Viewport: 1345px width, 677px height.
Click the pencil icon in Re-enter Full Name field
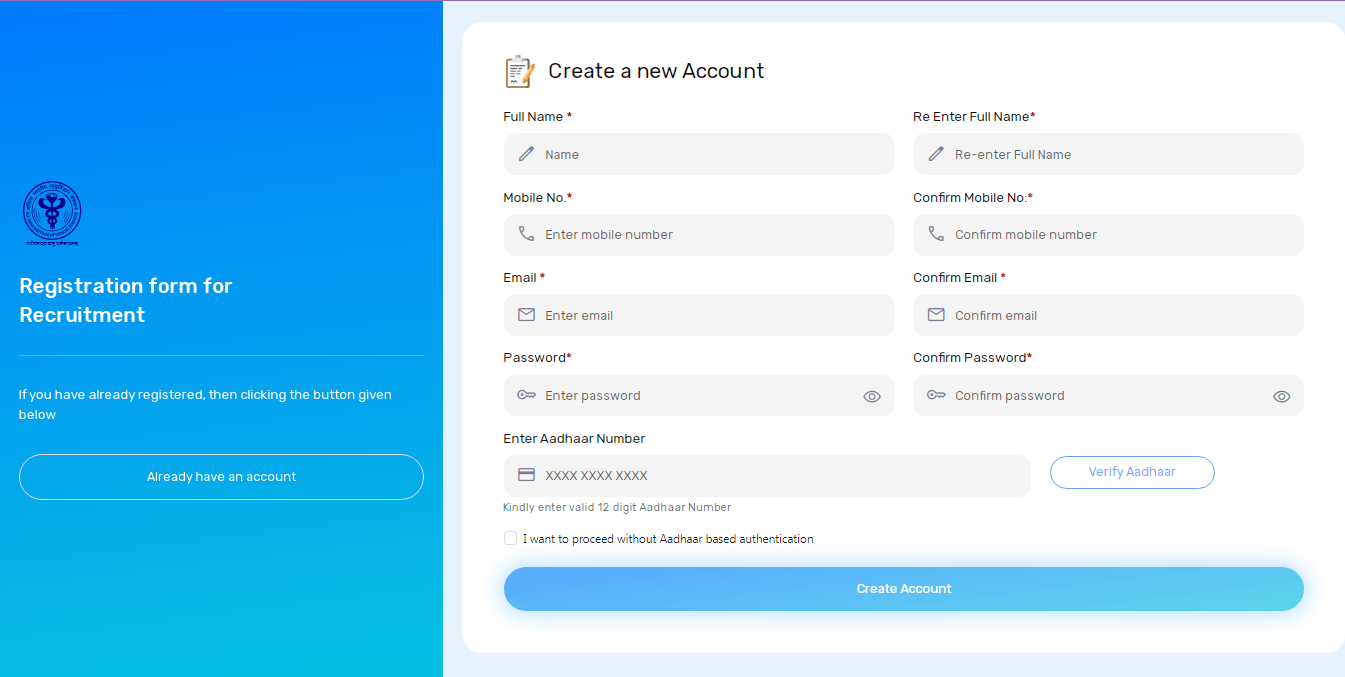pos(936,154)
